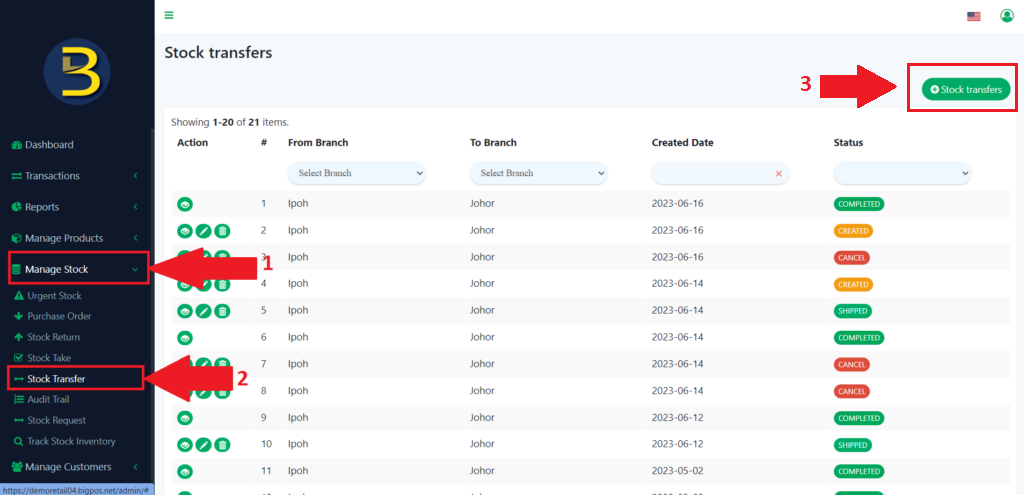Delete stock transfer row 5 via trash icon

pyautogui.click(x=222, y=311)
